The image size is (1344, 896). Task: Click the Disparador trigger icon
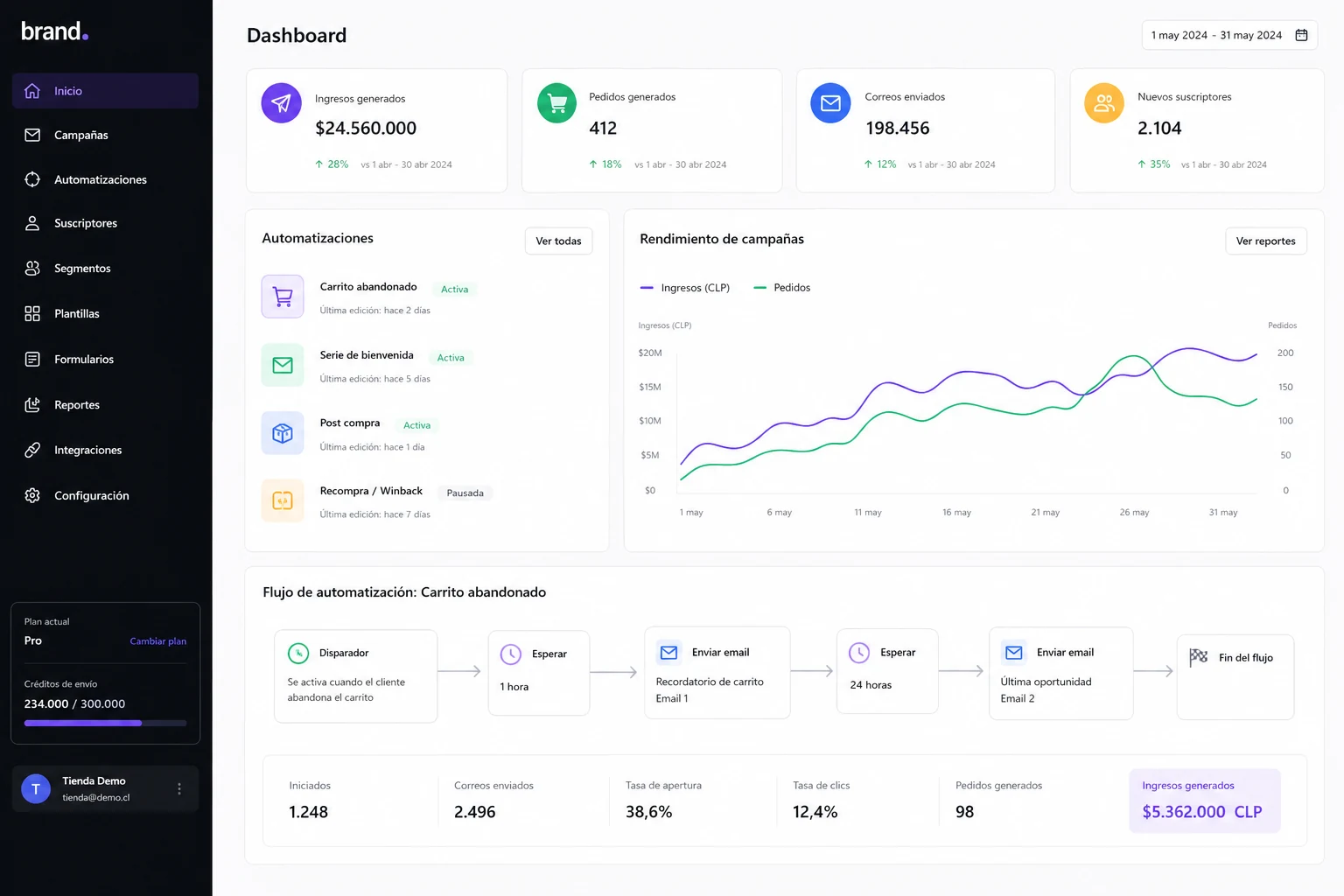pos(298,653)
